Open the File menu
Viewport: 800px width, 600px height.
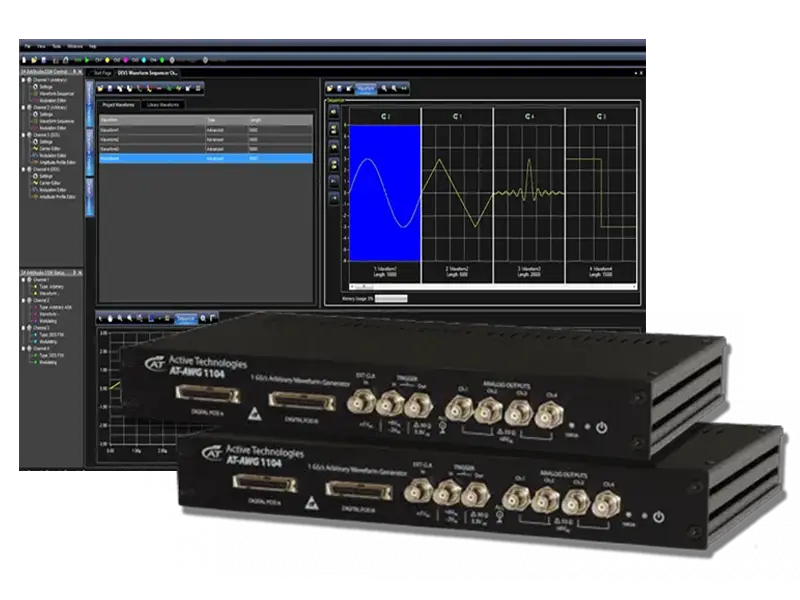point(27,46)
